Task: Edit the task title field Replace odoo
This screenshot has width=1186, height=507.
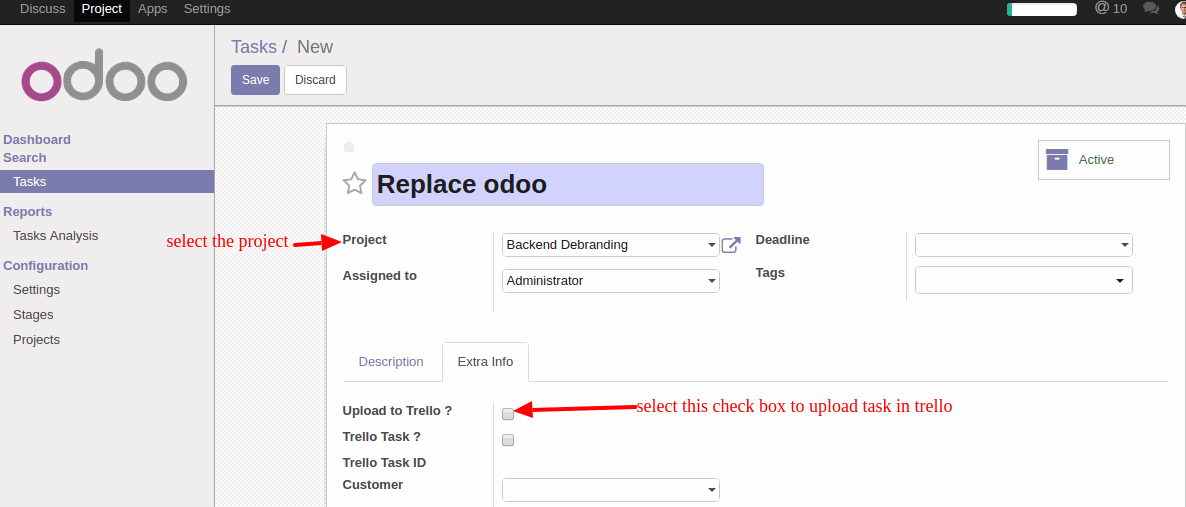Action: [567, 185]
